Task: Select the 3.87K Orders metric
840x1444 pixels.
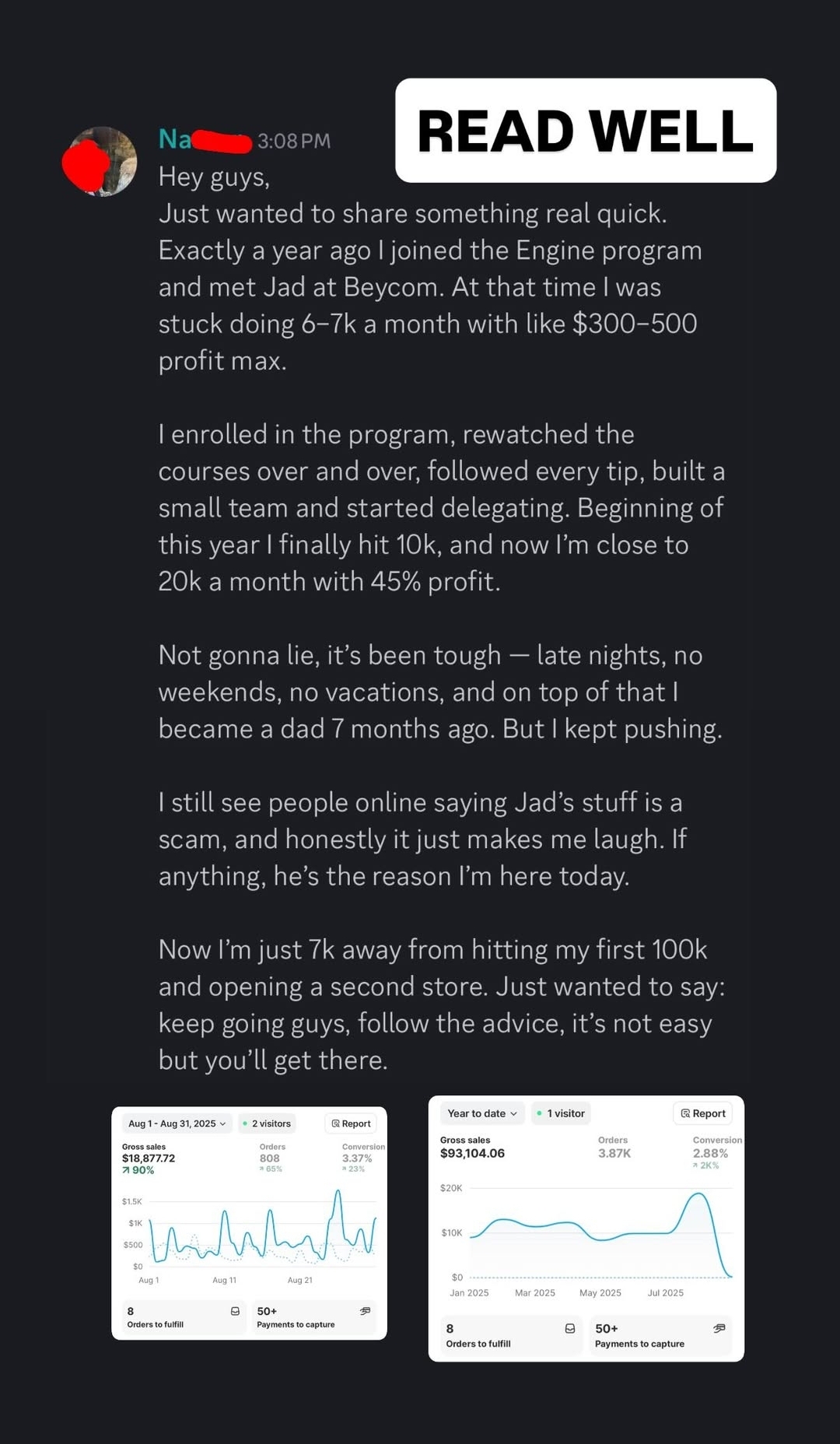Action: [x=614, y=1153]
